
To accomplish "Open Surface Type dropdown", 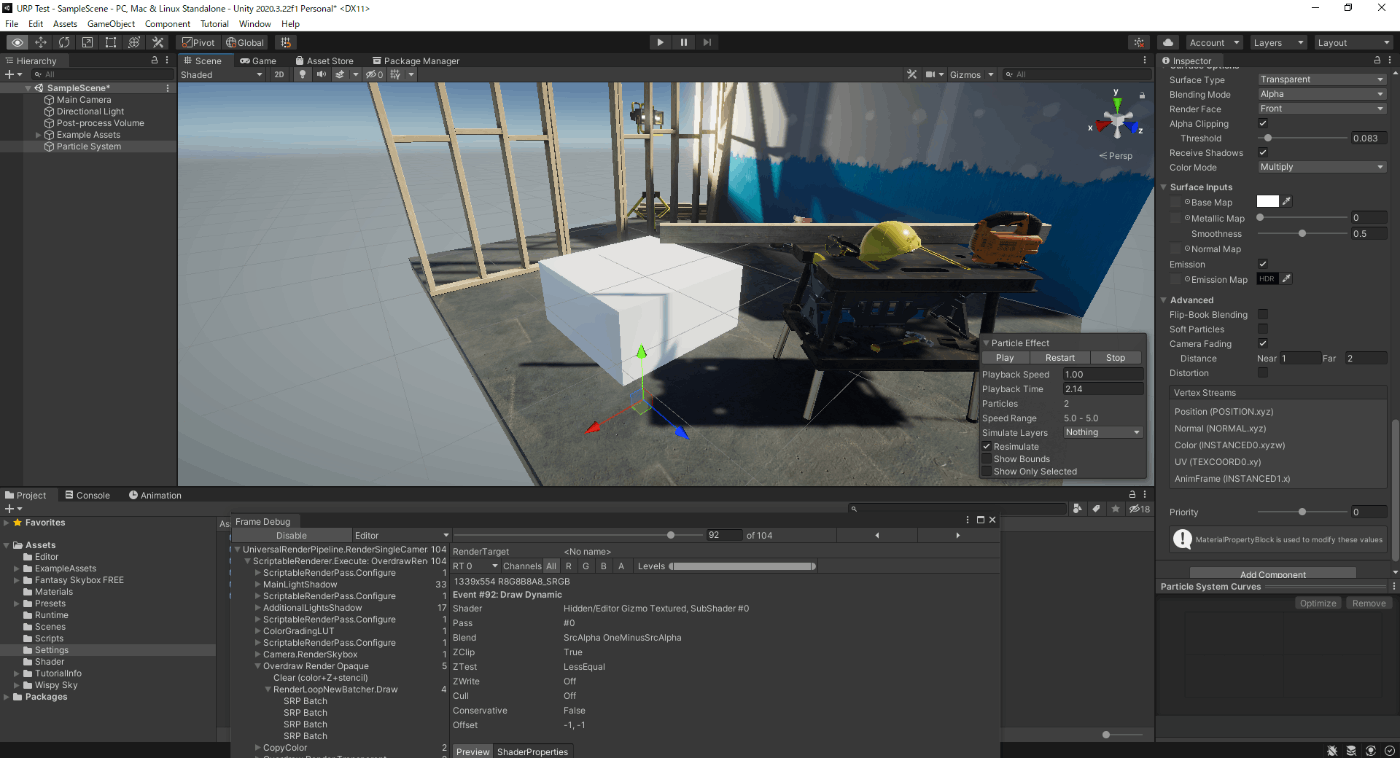I will (x=1321, y=80).
